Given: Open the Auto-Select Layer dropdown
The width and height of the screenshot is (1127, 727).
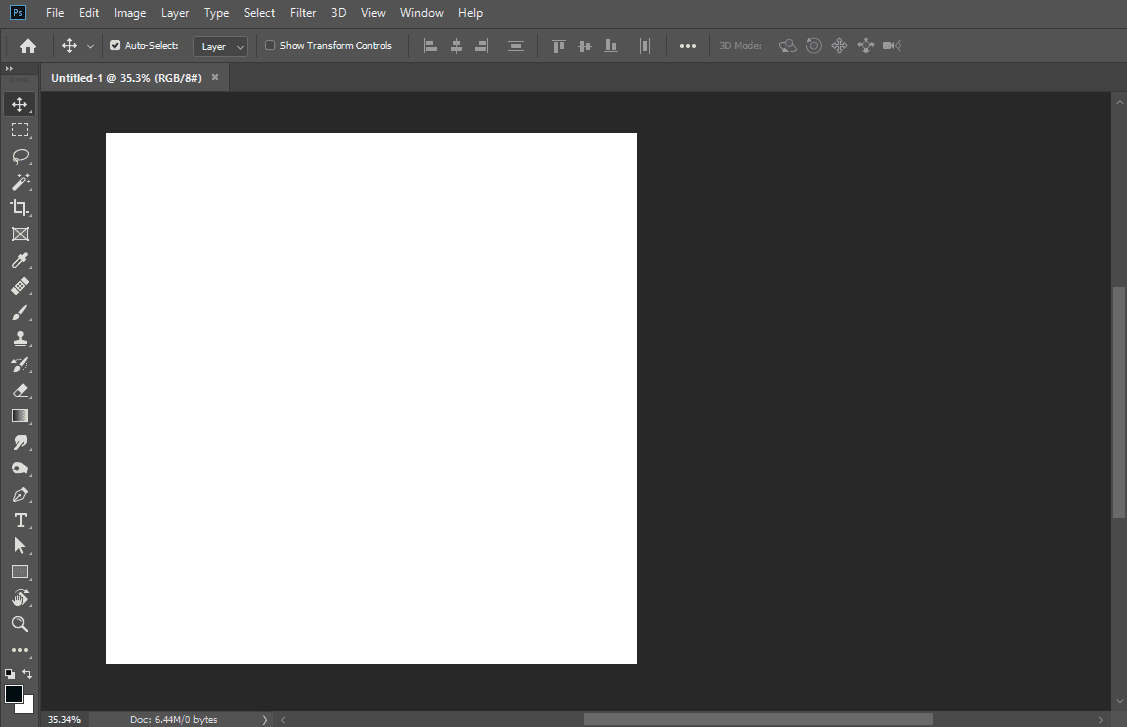Looking at the screenshot, I should (220, 45).
